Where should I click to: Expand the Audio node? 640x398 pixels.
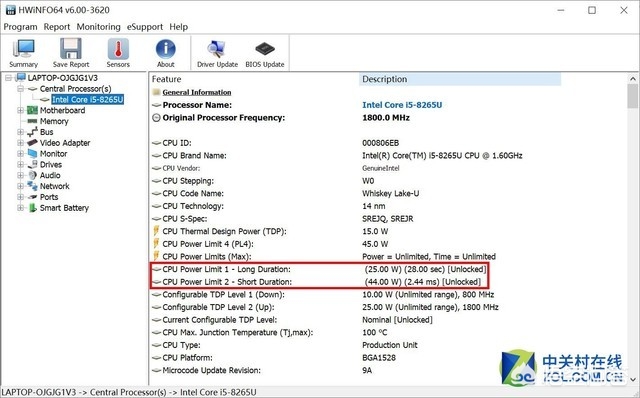tap(20, 175)
